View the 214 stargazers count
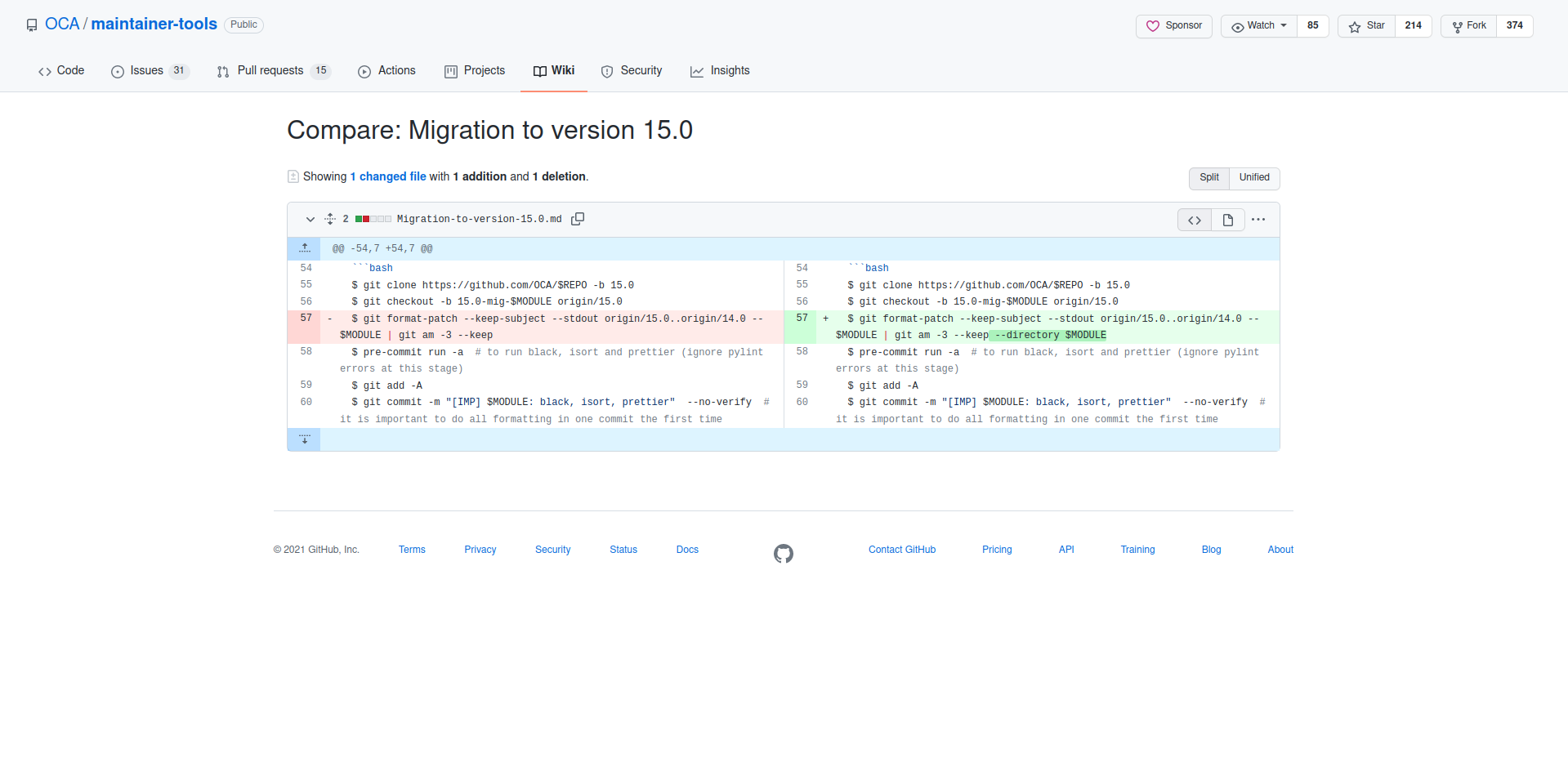Image resolution: width=1568 pixels, height=762 pixels. click(1414, 26)
